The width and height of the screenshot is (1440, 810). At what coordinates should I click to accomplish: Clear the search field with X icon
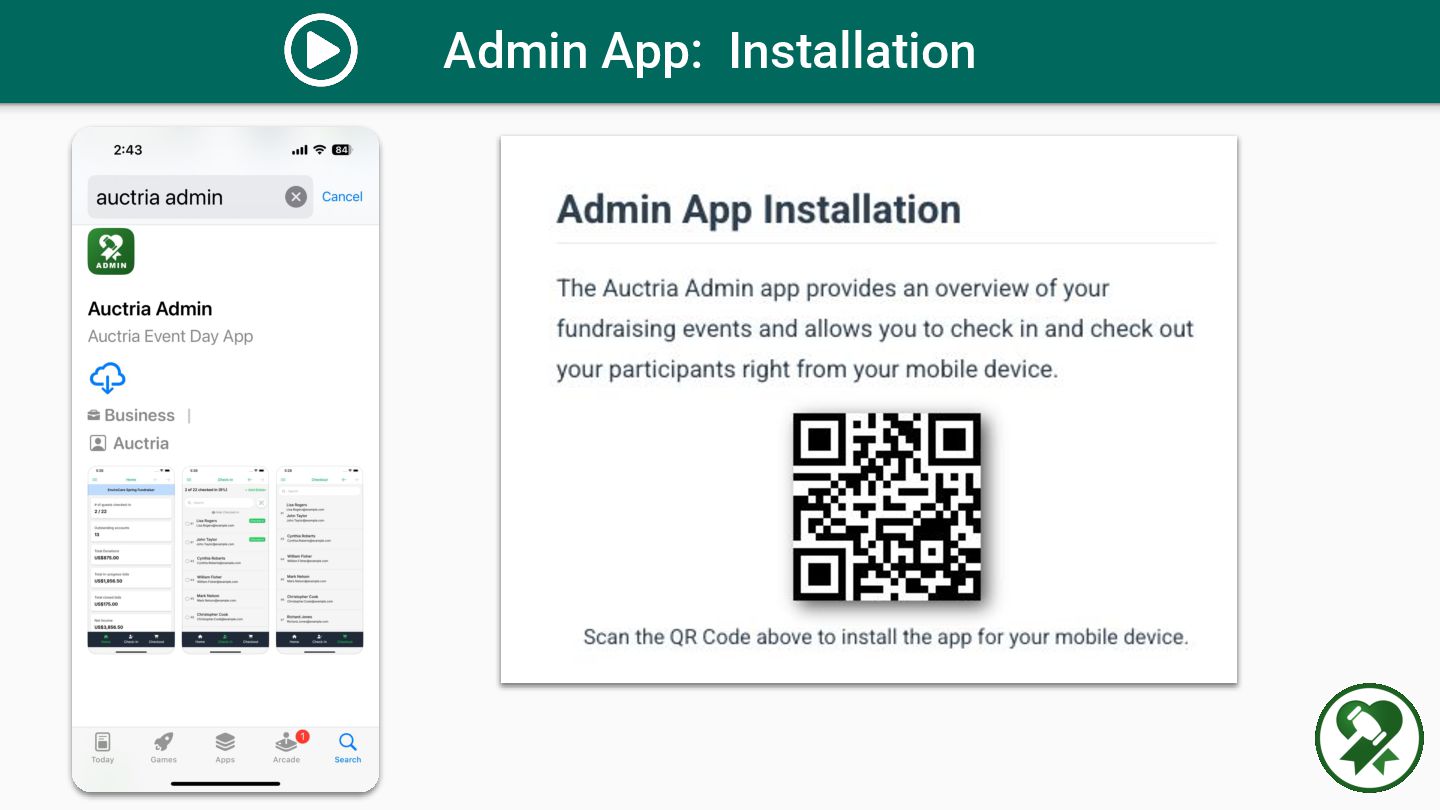[295, 197]
